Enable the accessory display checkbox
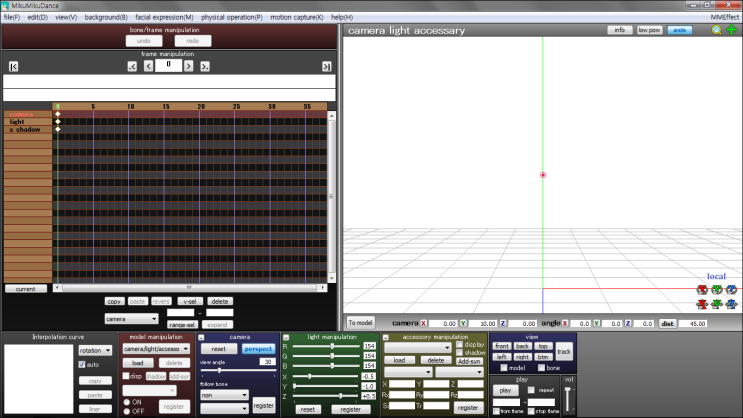 (x=460, y=345)
